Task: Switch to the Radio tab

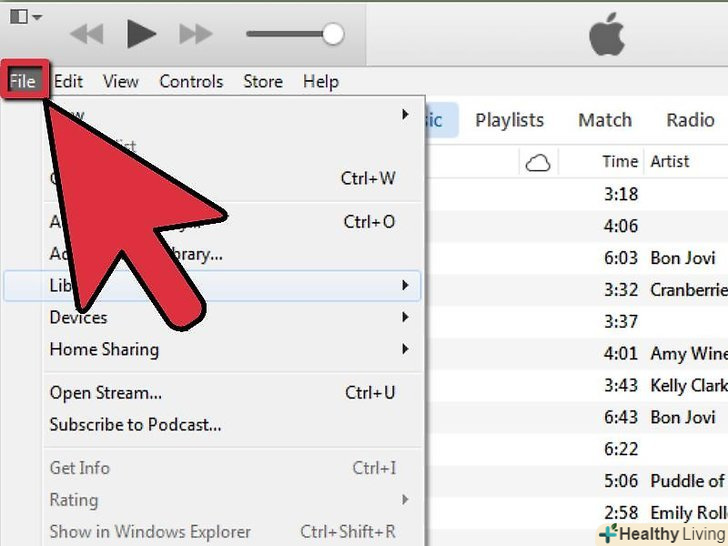Action: click(x=690, y=120)
